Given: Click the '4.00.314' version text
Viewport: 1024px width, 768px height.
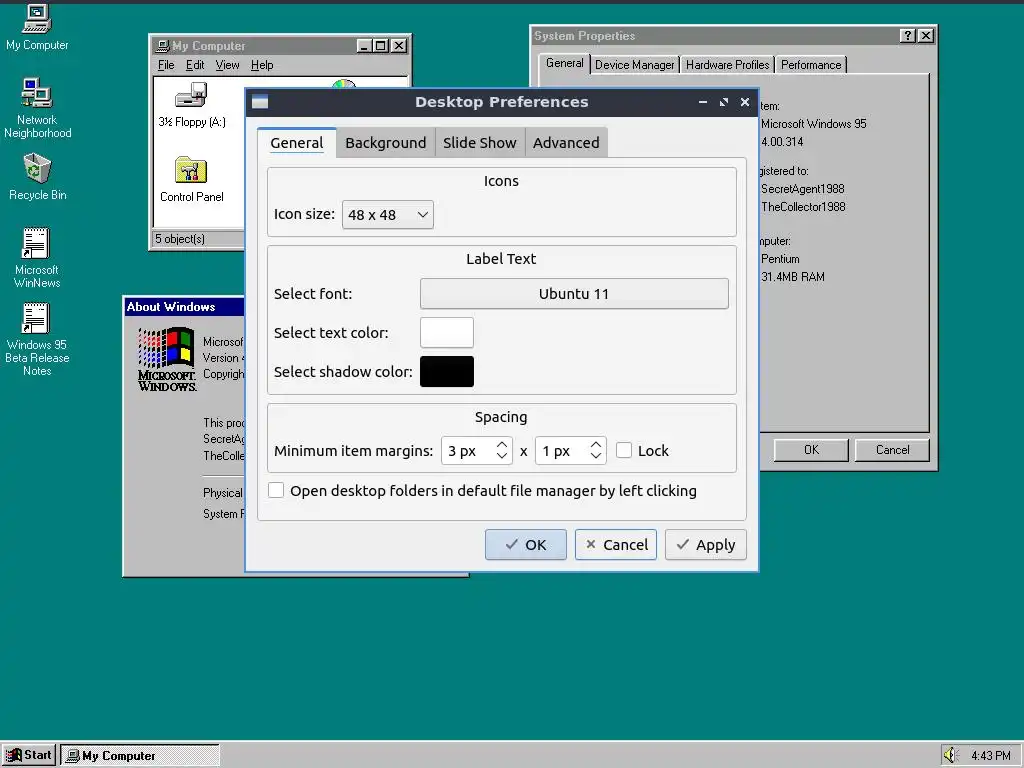Looking at the screenshot, I should point(782,142).
